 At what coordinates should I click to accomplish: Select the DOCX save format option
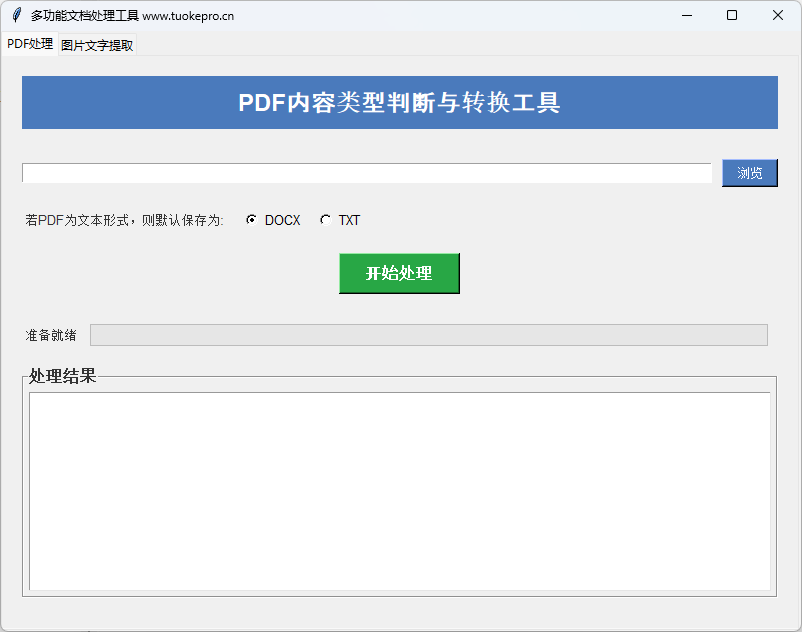coord(273,220)
